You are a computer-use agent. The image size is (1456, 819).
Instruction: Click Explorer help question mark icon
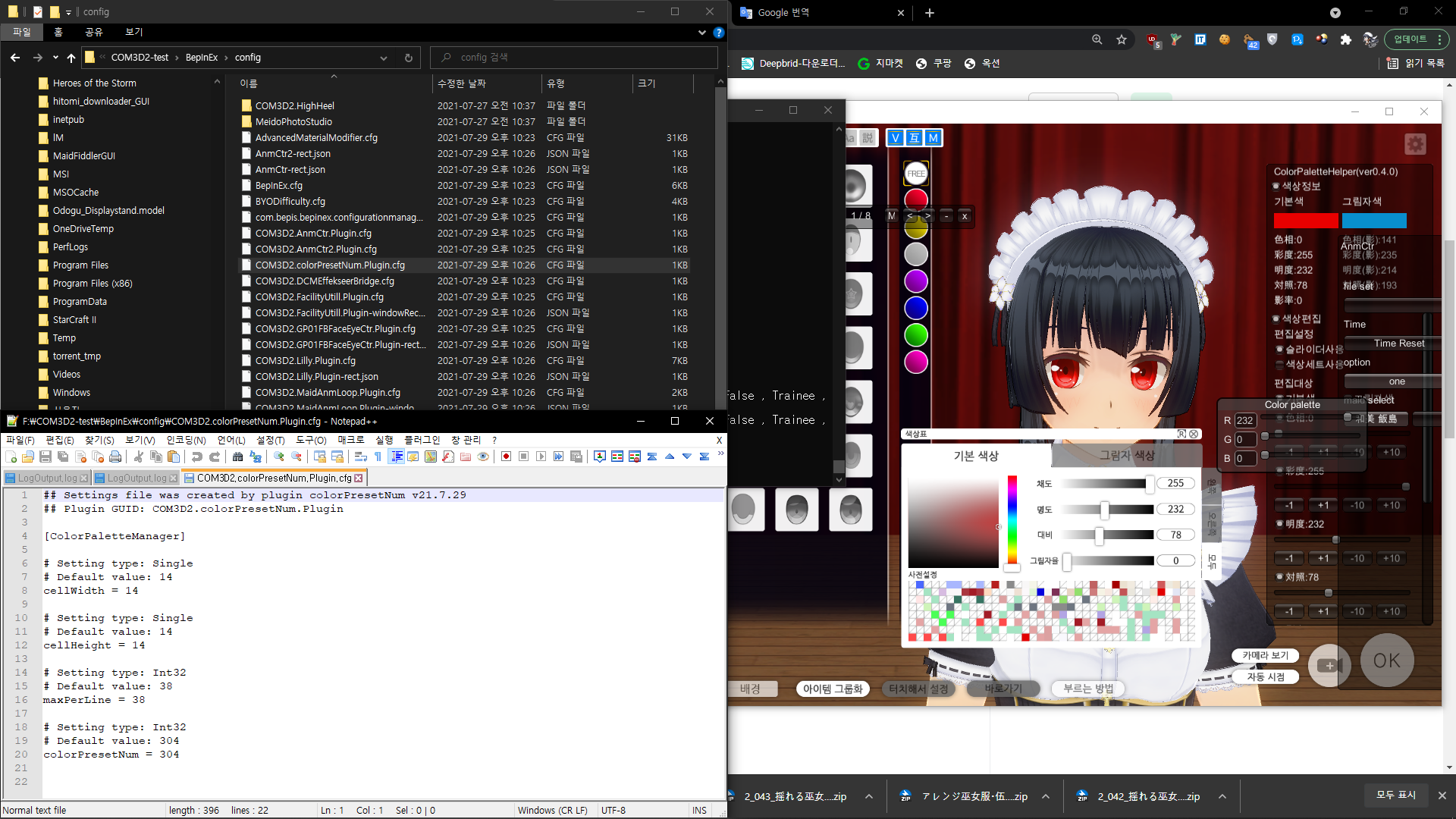(x=718, y=33)
